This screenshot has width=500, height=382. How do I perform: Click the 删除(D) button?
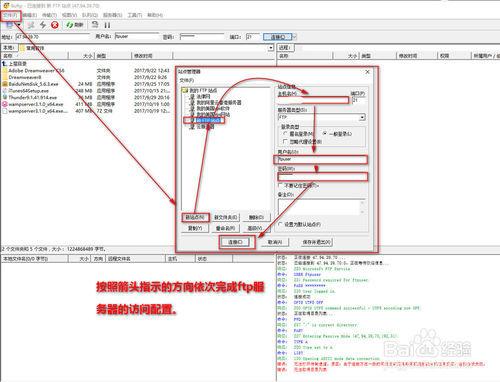click(x=256, y=217)
